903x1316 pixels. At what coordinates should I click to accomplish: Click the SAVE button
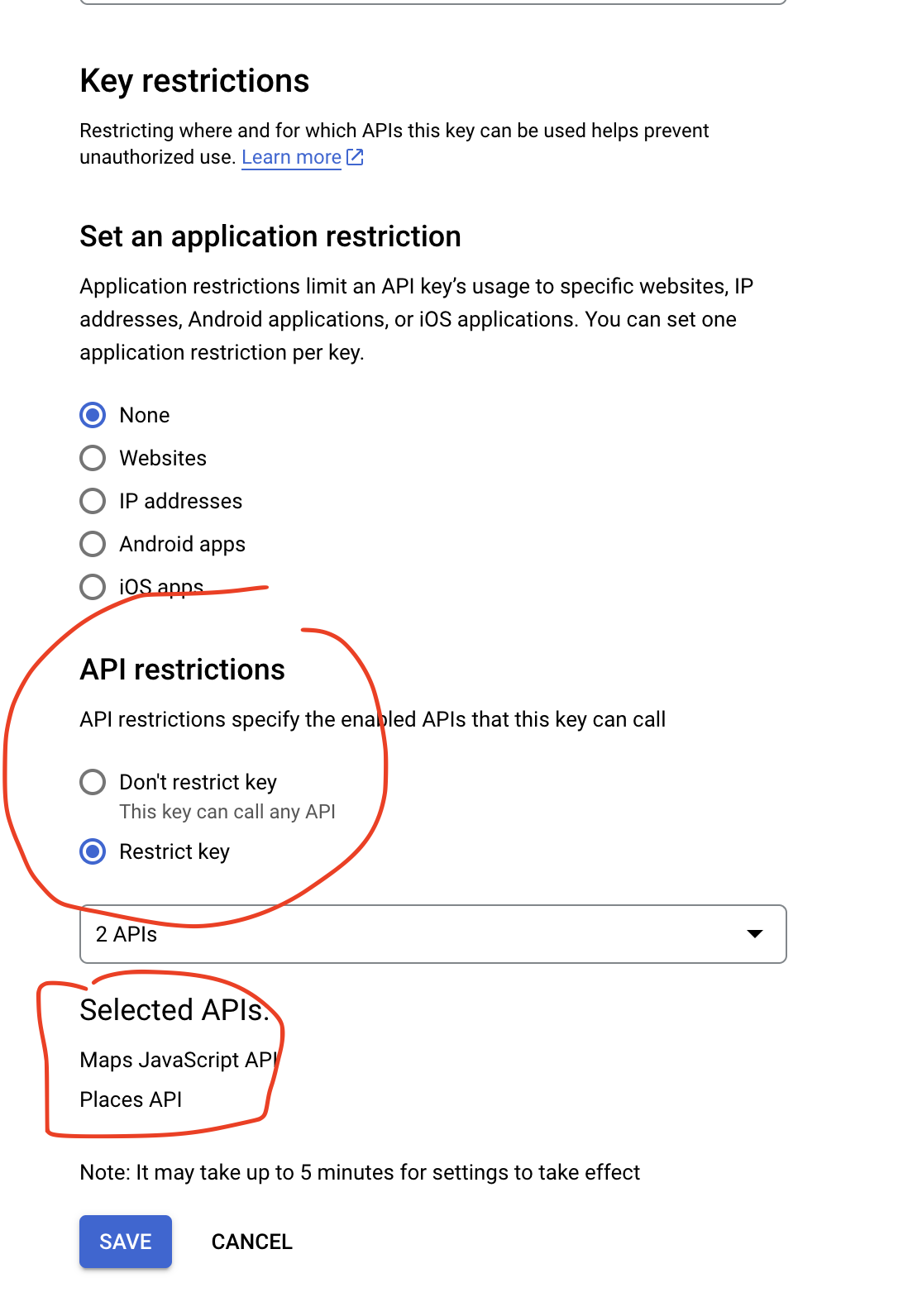click(x=126, y=1242)
